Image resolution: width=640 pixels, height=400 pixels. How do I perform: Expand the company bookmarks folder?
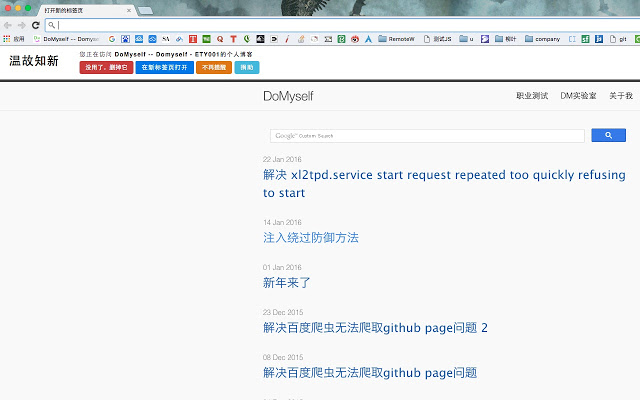coord(542,39)
